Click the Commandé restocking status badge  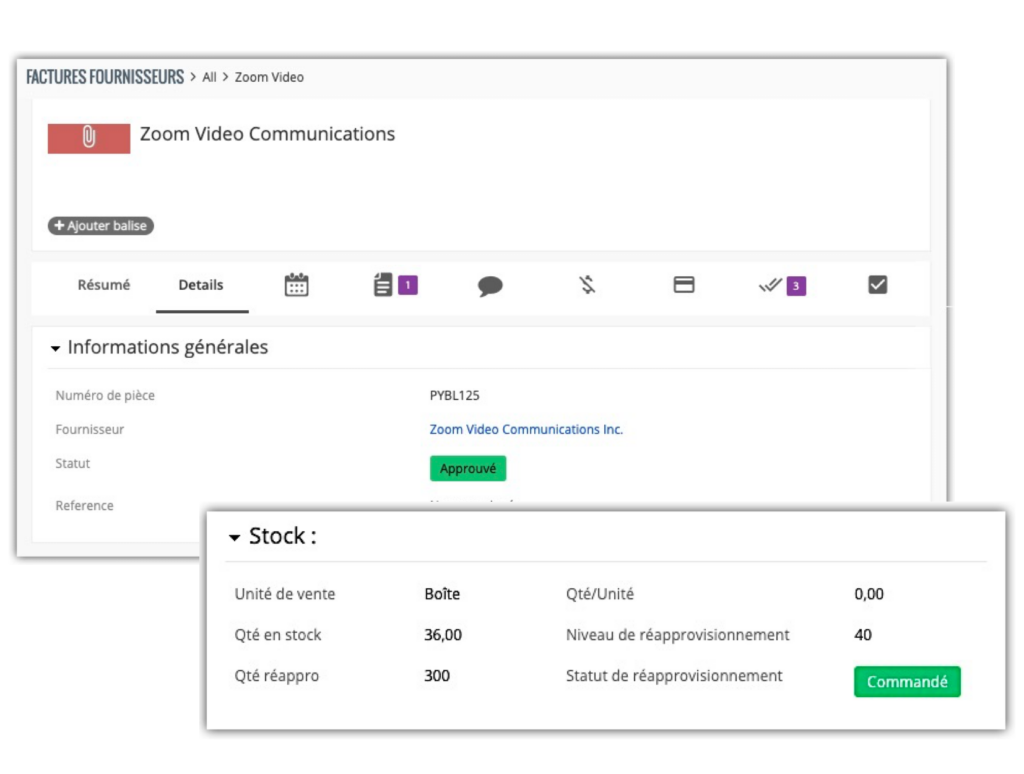pos(907,682)
